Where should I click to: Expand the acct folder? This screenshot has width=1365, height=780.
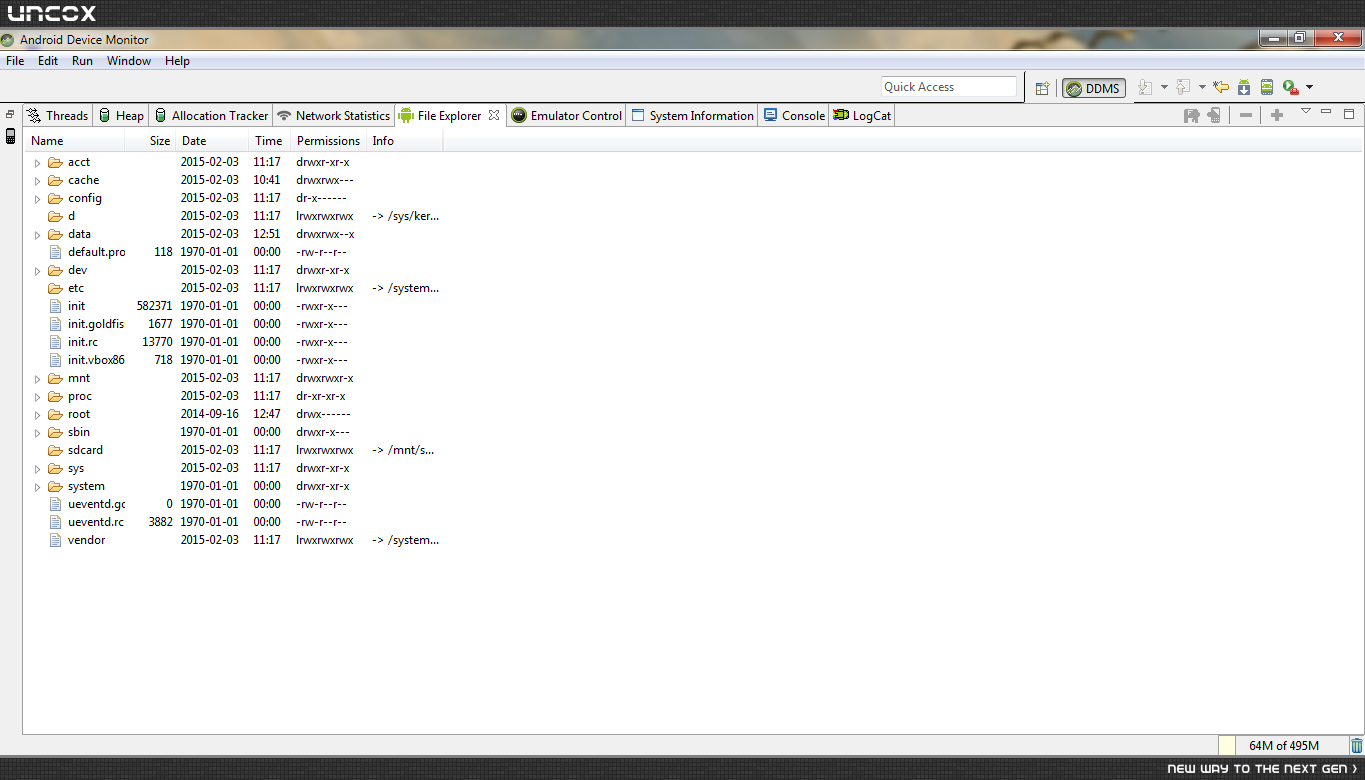coord(38,162)
